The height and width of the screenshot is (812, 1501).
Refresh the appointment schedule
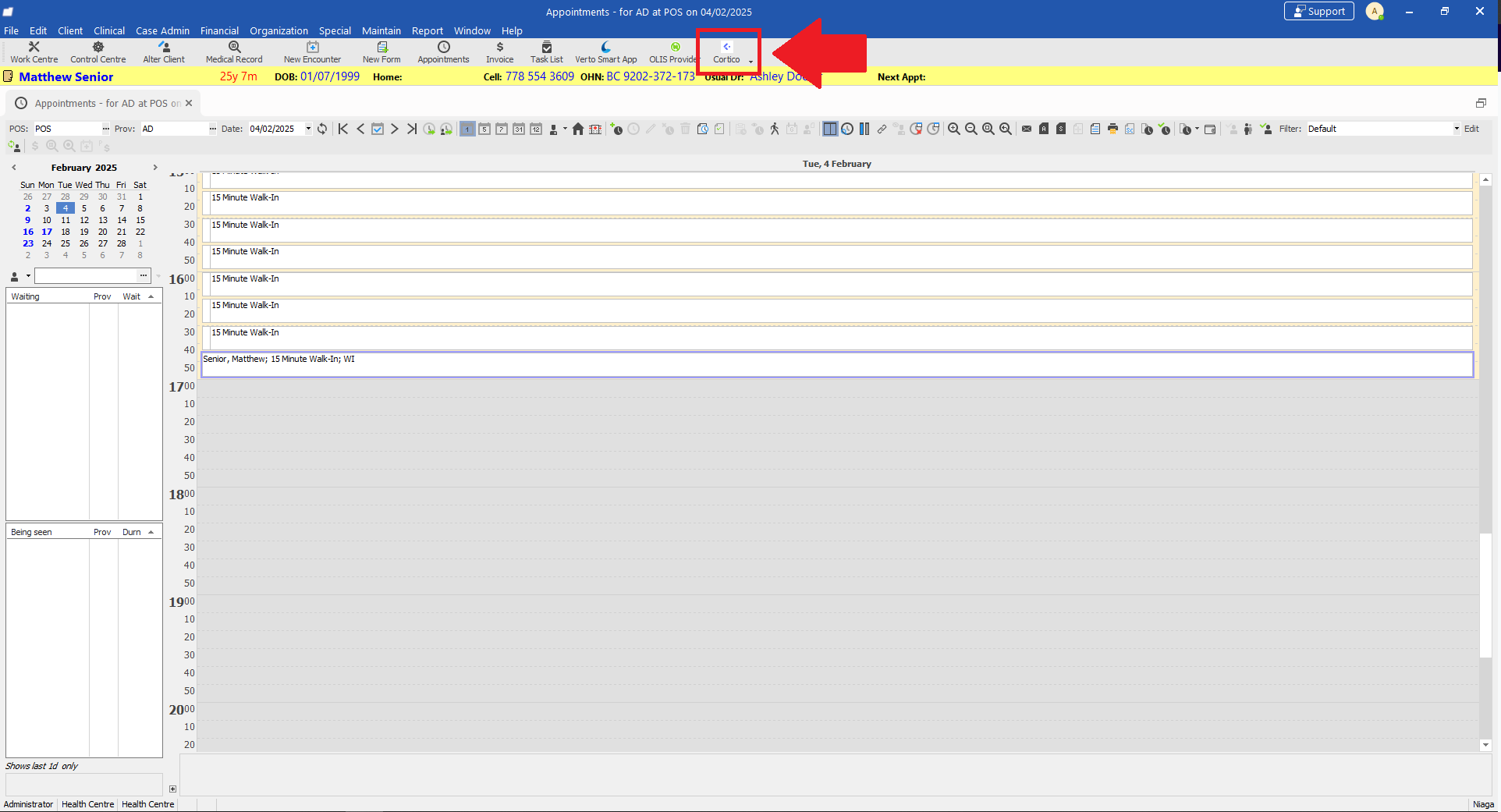click(x=322, y=129)
